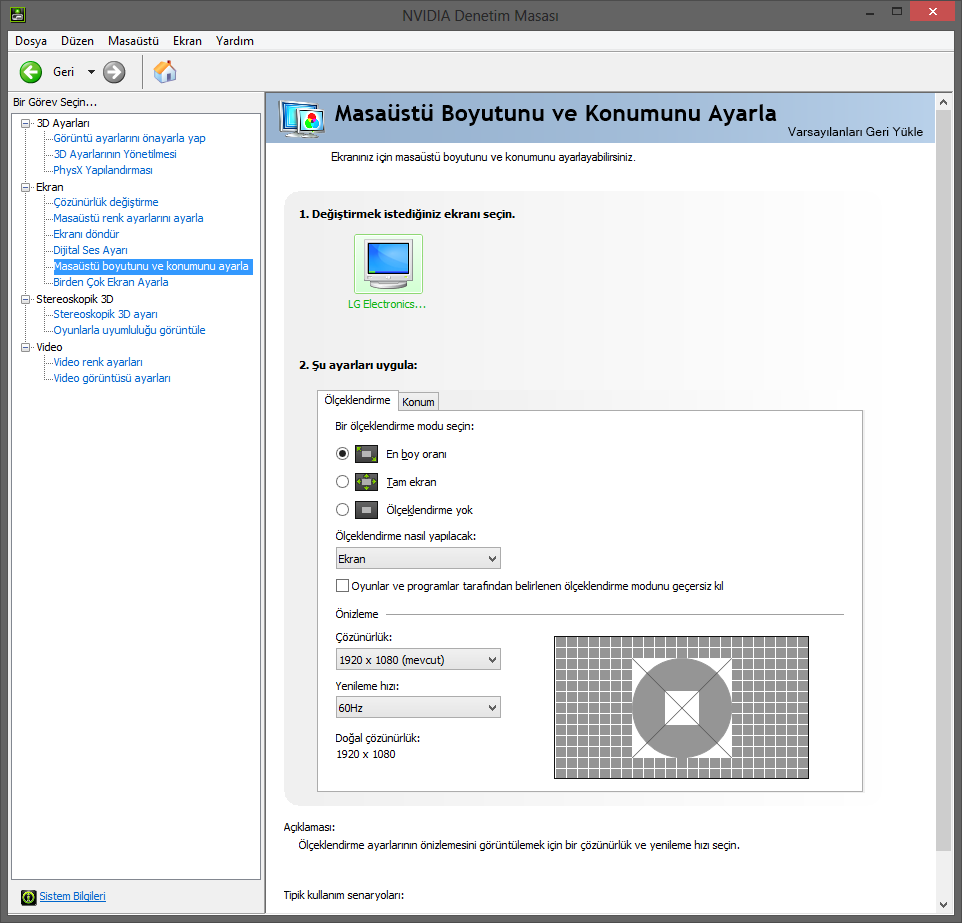962x923 pixels.
Task: Switch to the Konum tab
Action: tap(418, 402)
